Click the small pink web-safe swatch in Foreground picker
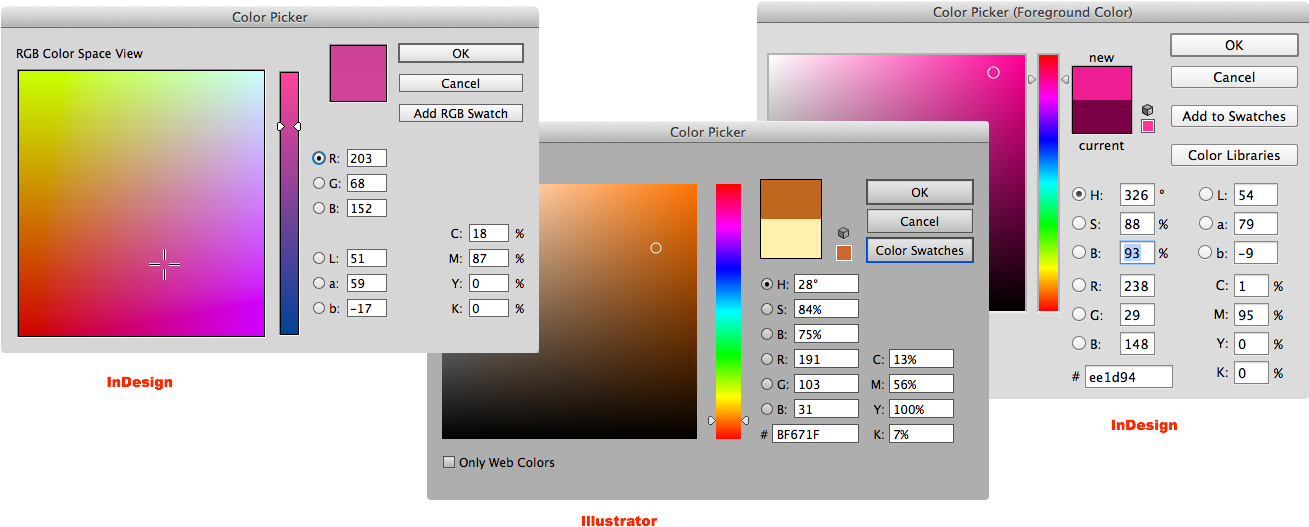1309x527 pixels. (x=1147, y=126)
